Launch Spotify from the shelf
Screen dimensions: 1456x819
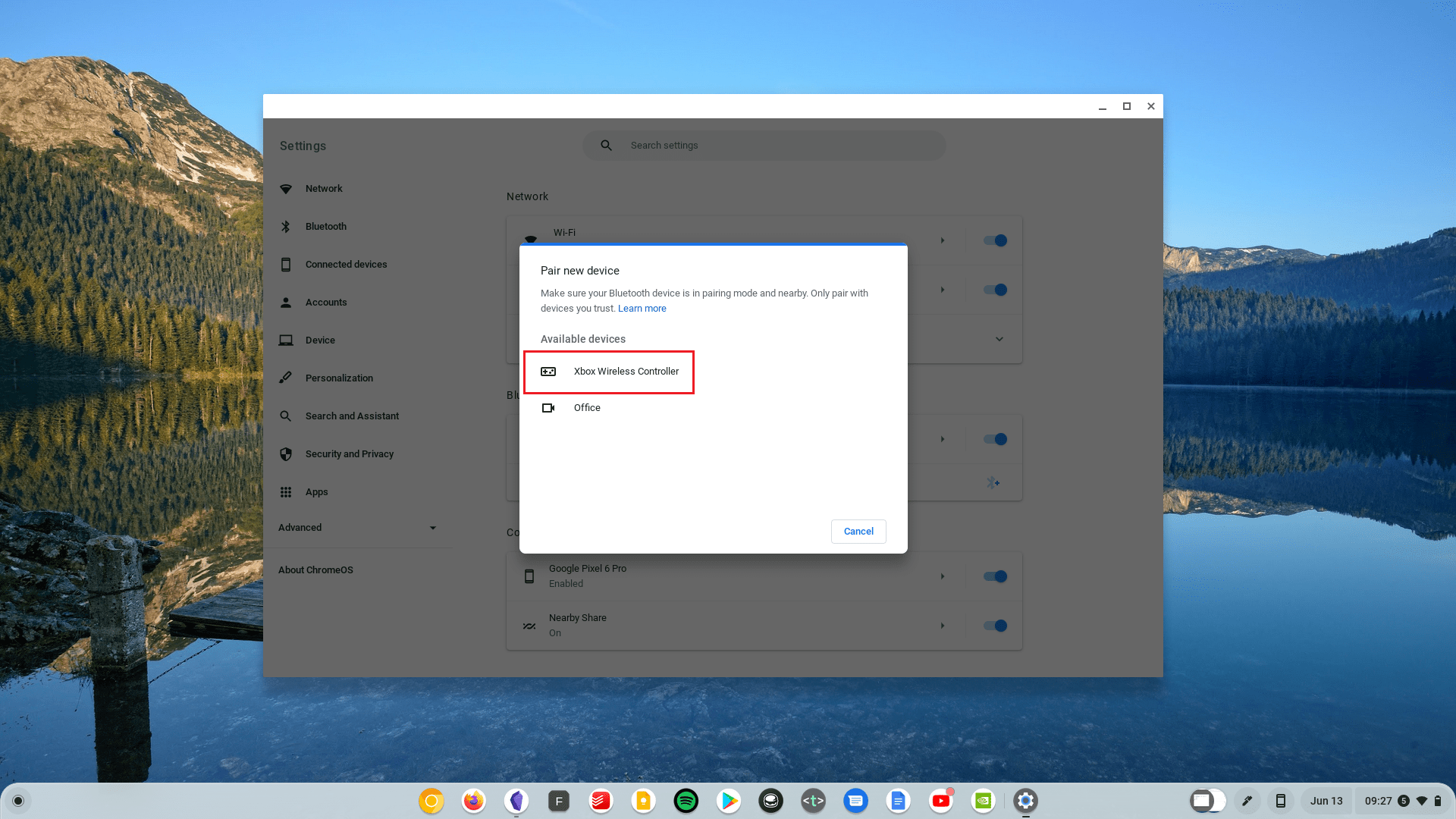(686, 800)
